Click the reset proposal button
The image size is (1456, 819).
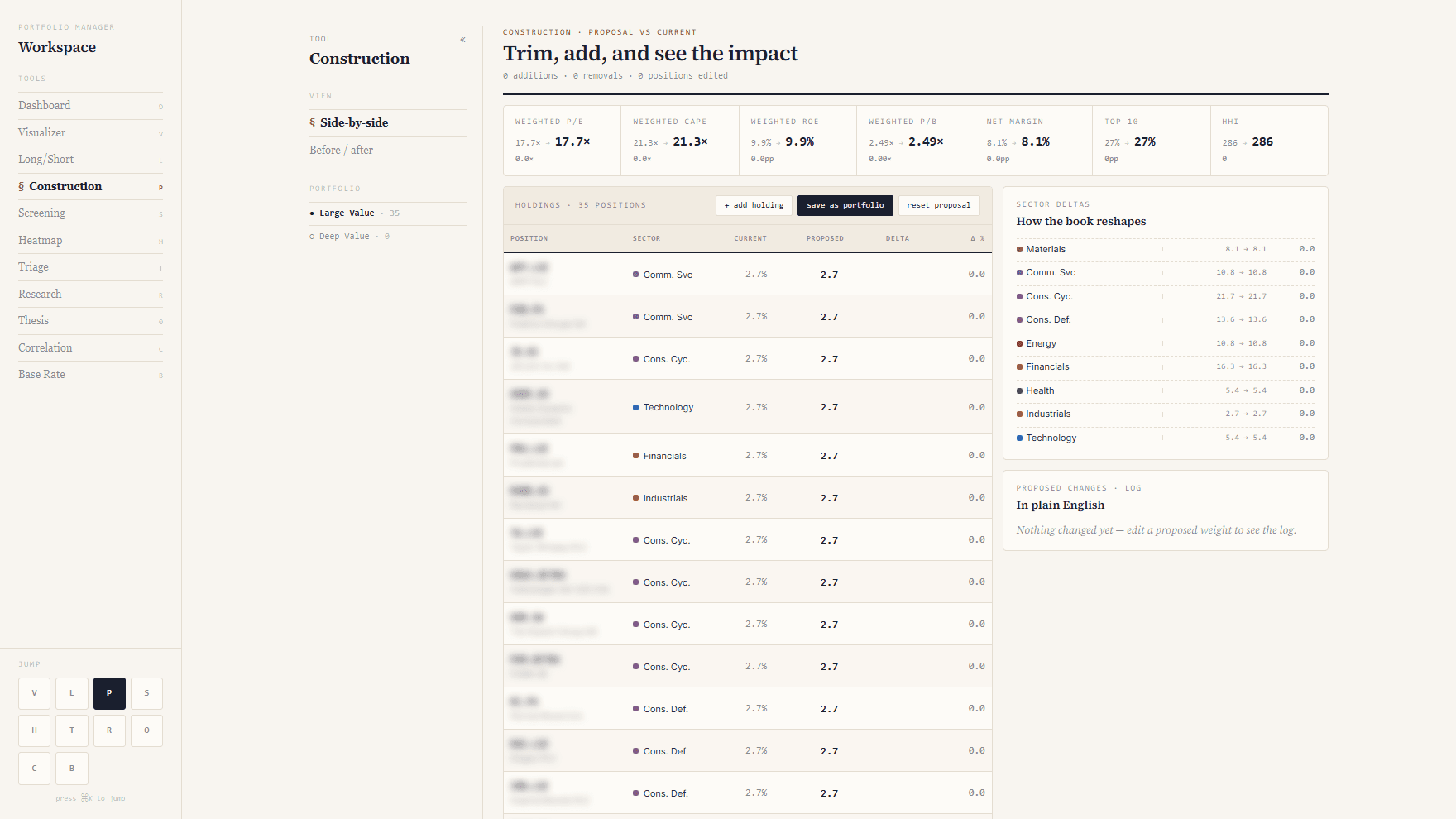(939, 205)
